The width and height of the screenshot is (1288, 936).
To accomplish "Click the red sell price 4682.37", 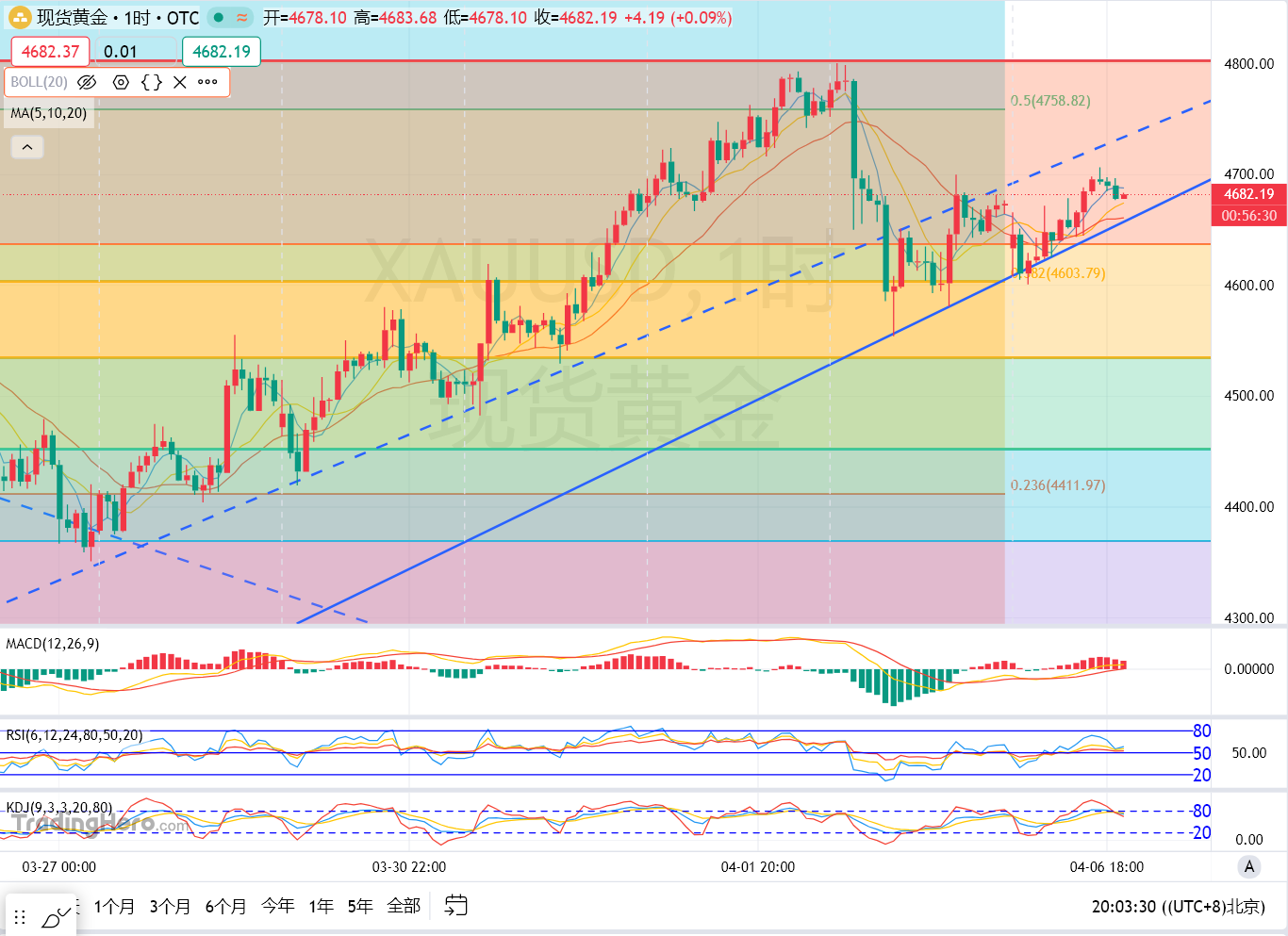I will click(x=50, y=52).
